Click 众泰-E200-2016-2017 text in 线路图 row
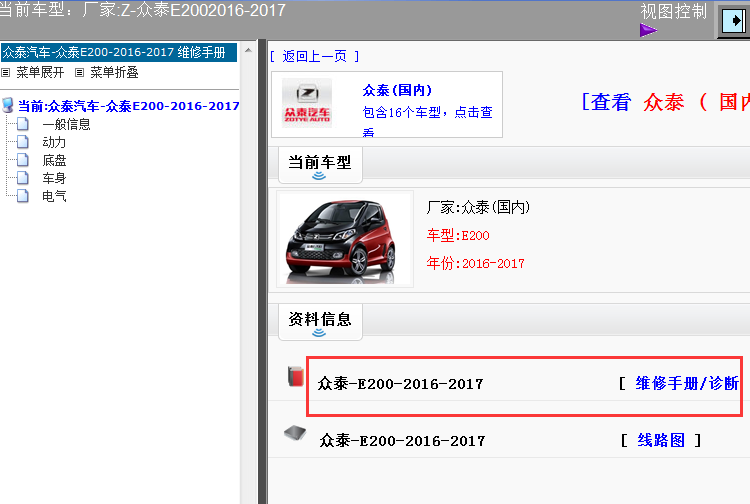Screen dimensions: 750x504 click(402, 440)
